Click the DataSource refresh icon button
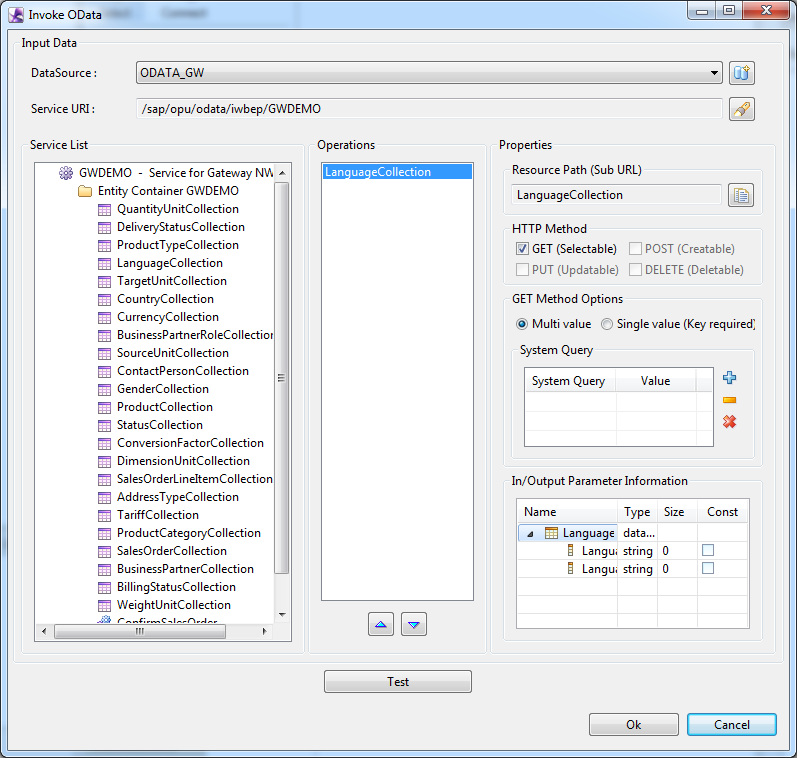 (x=741, y=73)
